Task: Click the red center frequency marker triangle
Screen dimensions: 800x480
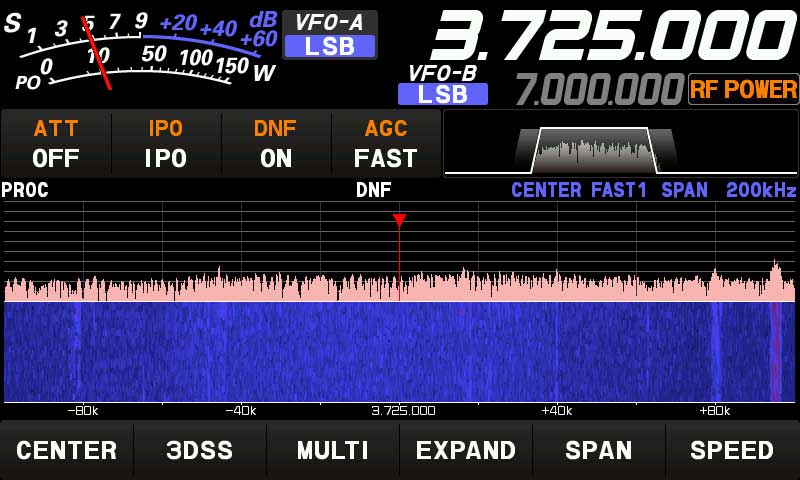Action: [399, 220]
